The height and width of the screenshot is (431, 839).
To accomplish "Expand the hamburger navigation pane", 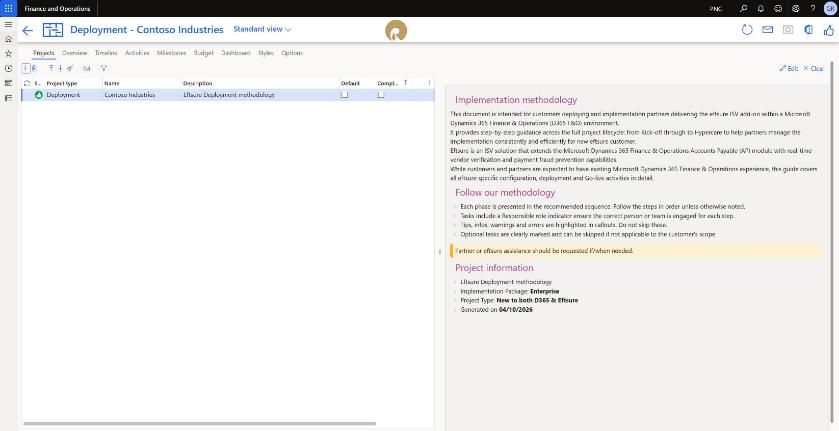I will (8, 25).
